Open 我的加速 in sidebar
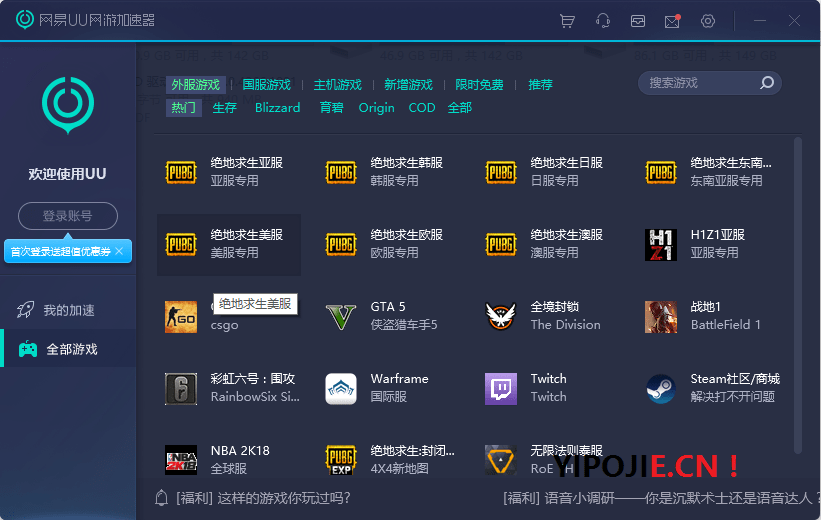 click(x=68, y=310)
